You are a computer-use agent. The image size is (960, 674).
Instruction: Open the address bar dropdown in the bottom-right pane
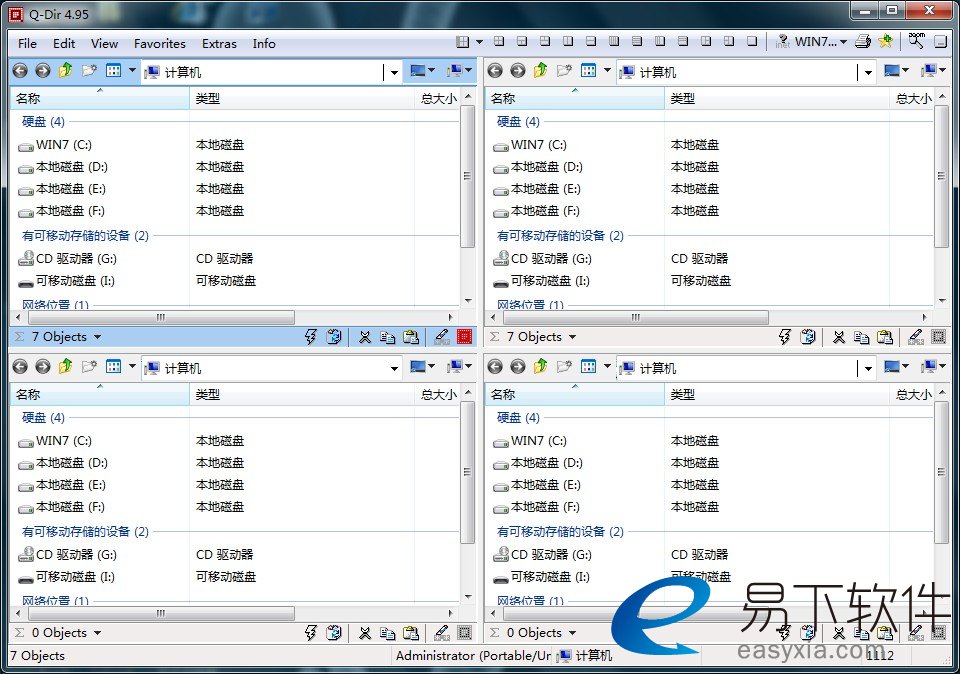(x=868, y=369)
